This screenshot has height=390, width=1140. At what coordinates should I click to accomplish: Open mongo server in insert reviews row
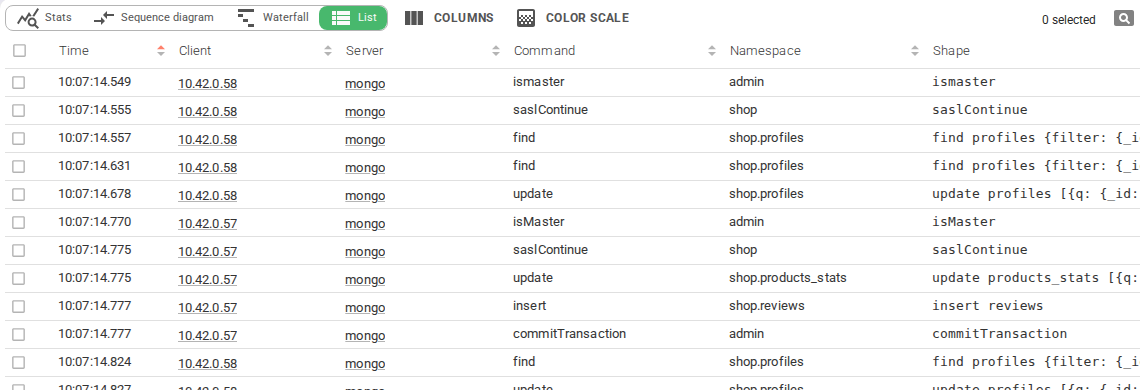tap(365, 307)
